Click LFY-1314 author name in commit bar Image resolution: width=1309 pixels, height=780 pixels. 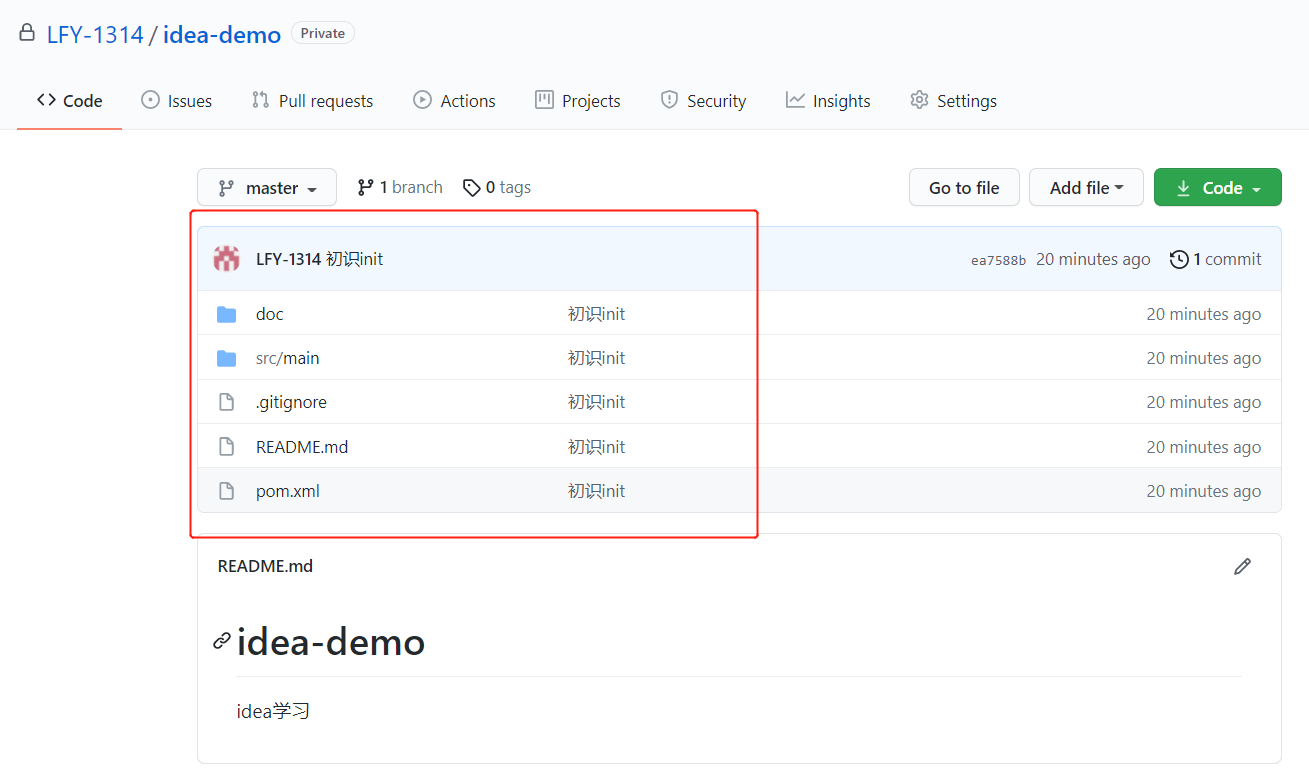(288, 259)
